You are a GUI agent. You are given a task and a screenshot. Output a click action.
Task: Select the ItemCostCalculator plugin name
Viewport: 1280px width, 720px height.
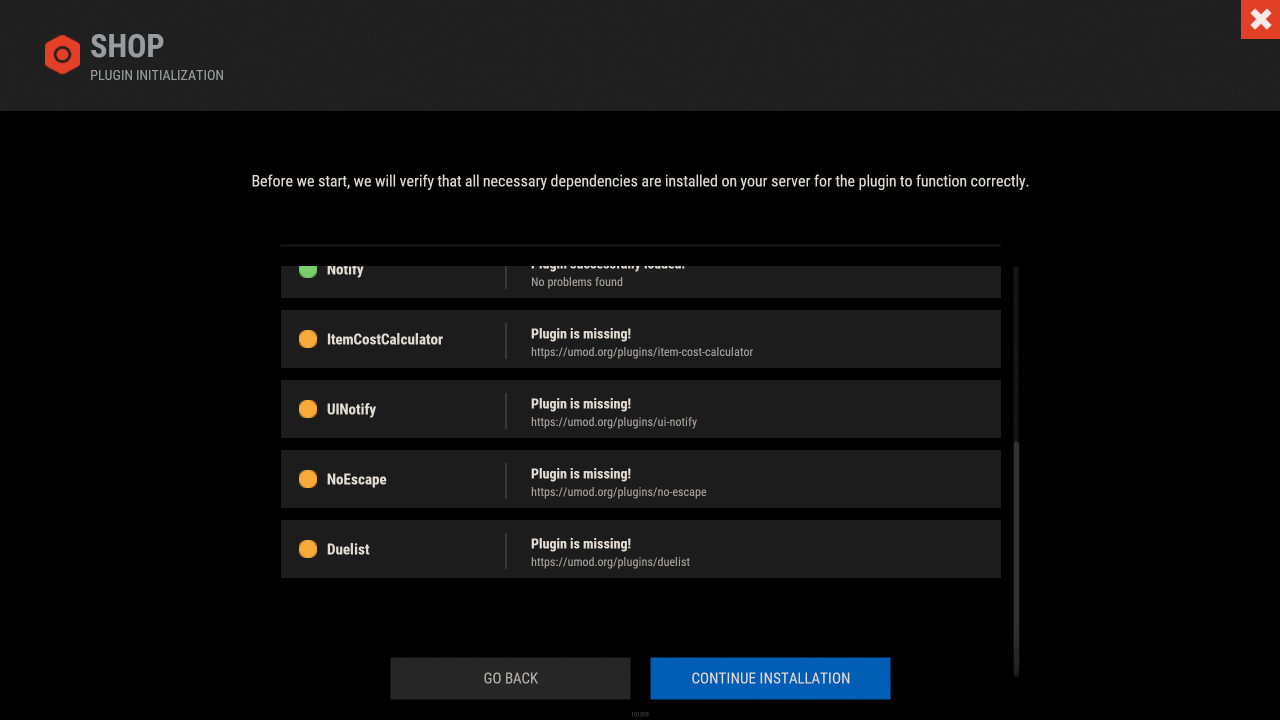[384, 340]
